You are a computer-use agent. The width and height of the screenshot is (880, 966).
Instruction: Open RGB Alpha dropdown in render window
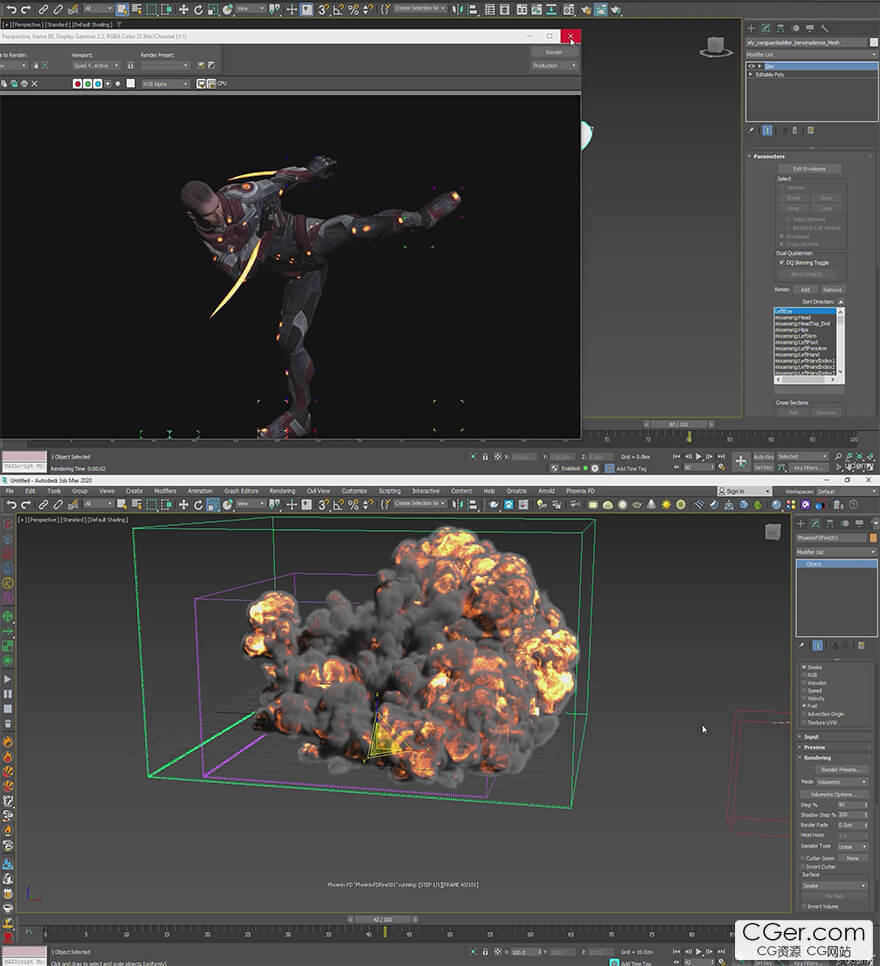tap(165, 84)
